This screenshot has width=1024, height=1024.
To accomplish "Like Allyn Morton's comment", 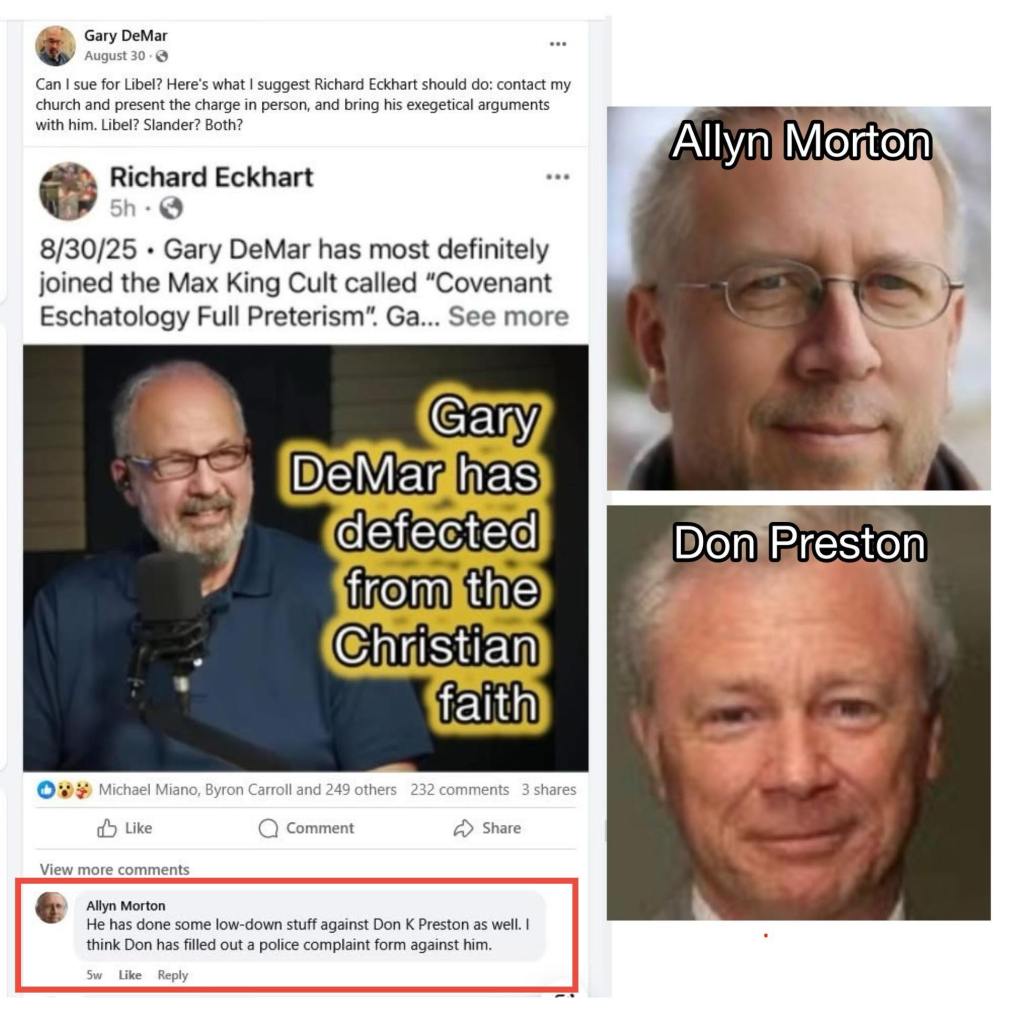I will point(130,975).
